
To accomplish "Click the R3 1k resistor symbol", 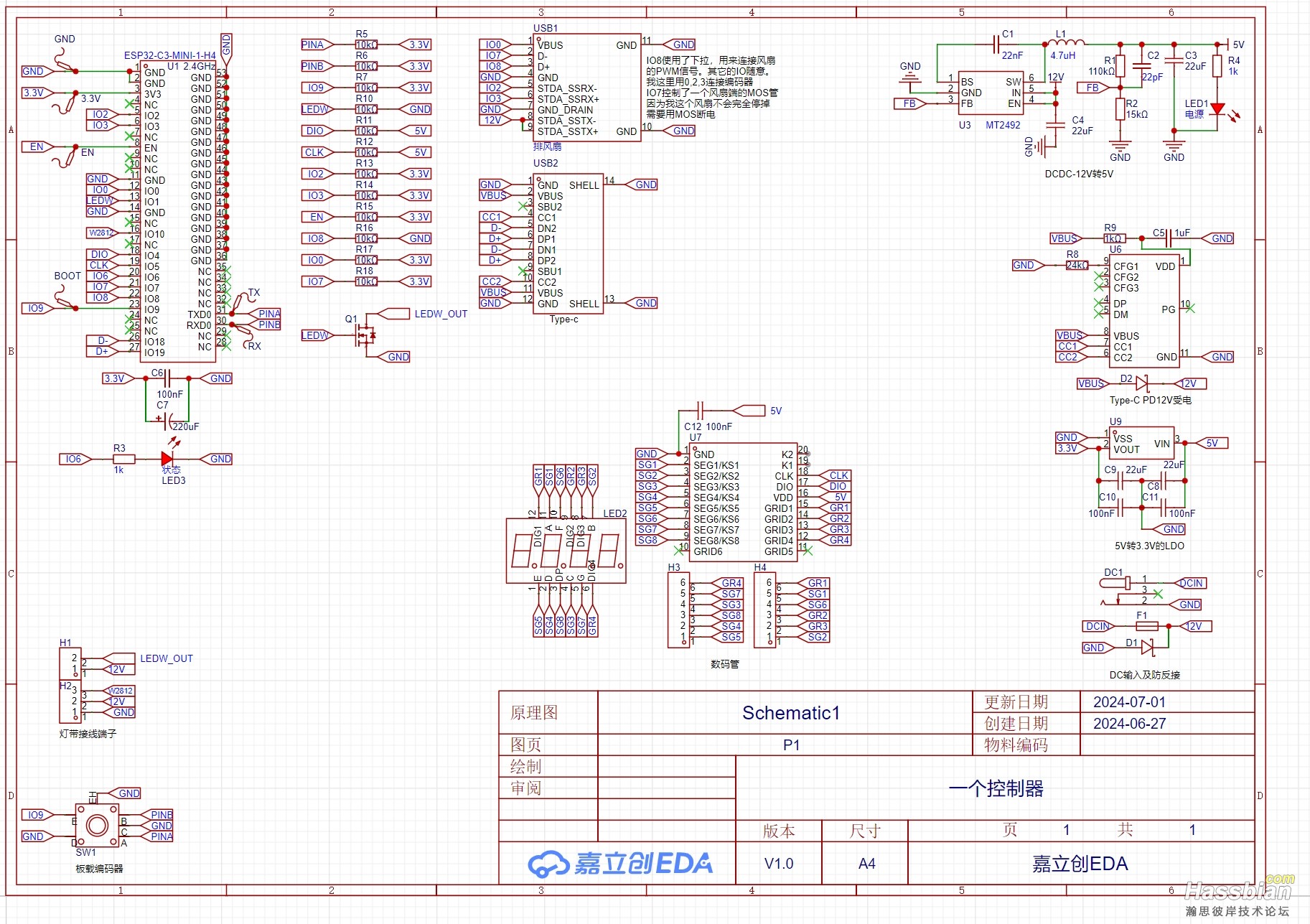I will pos(123,459).
